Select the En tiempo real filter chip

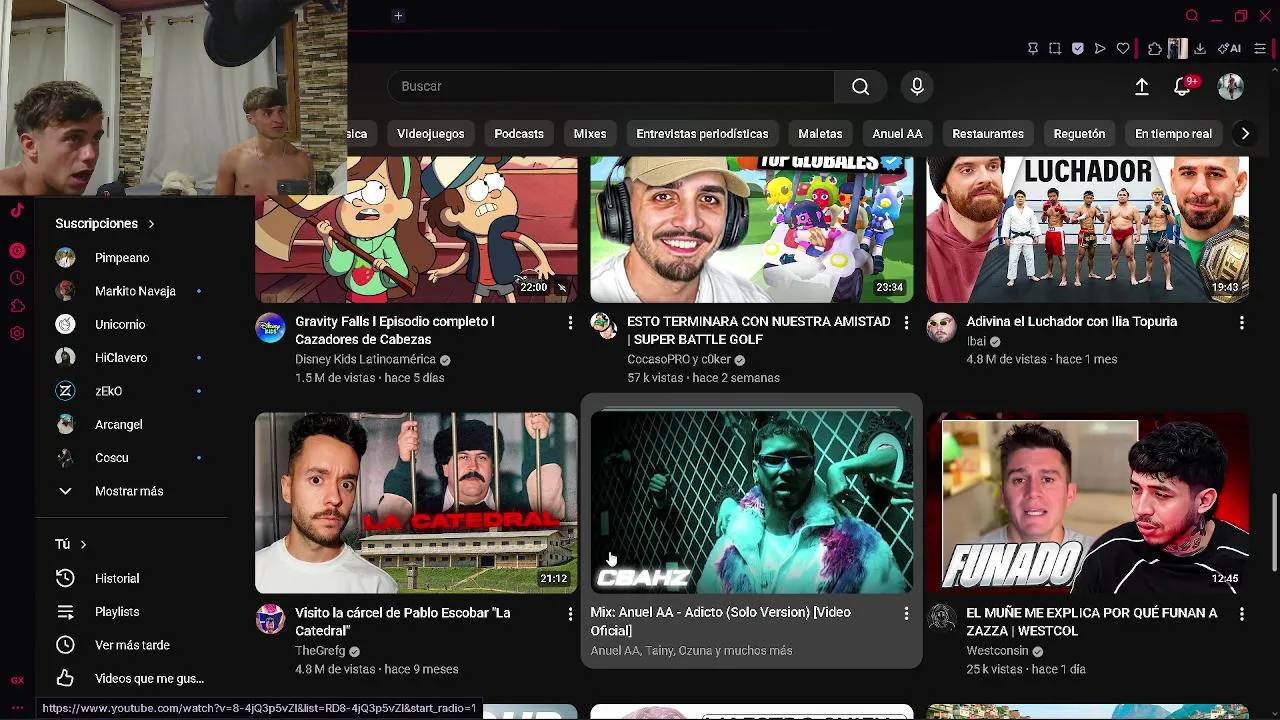click(1173, 133)
